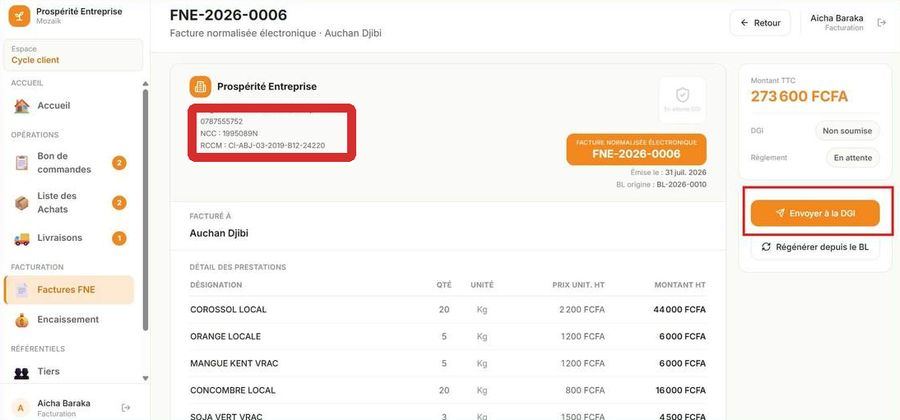
Task: Click the Livraisons badge showing 1
Action: pyautogui.click(x=119, y=238)
